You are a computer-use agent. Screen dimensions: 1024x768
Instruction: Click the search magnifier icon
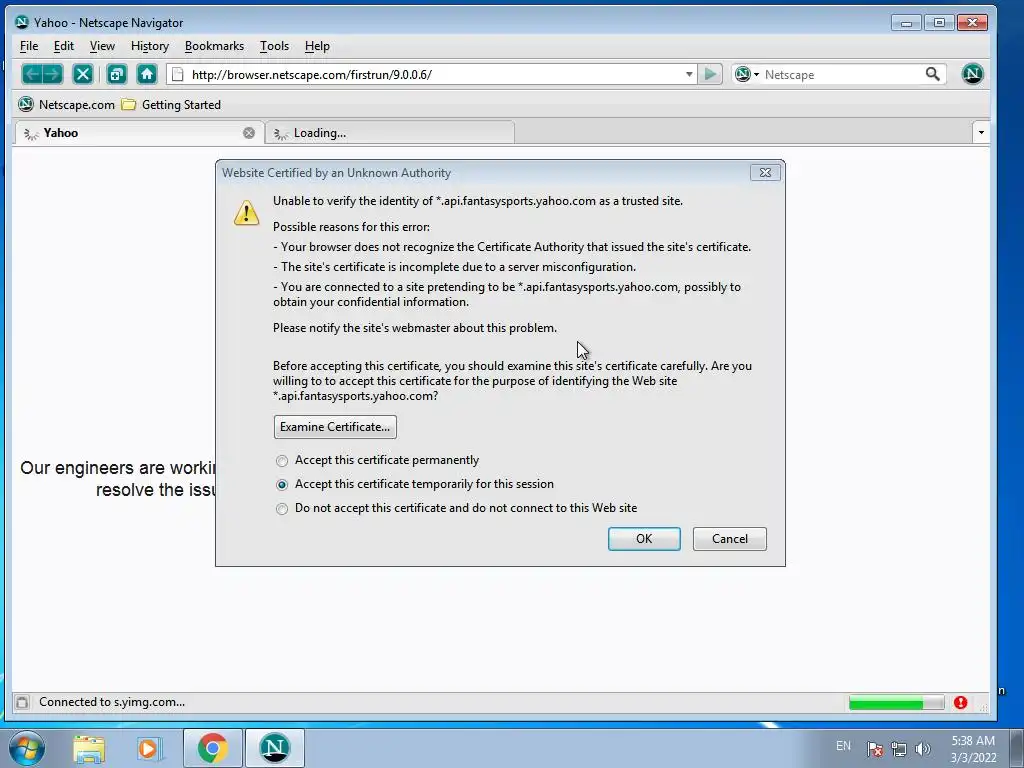click(933, 74)
